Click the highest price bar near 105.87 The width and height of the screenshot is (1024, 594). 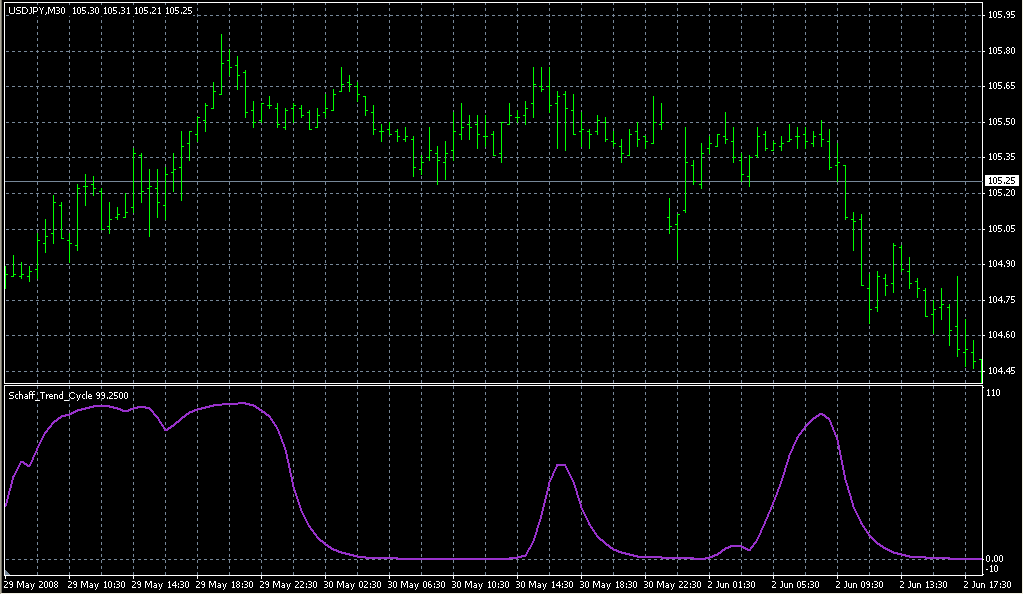222,48
